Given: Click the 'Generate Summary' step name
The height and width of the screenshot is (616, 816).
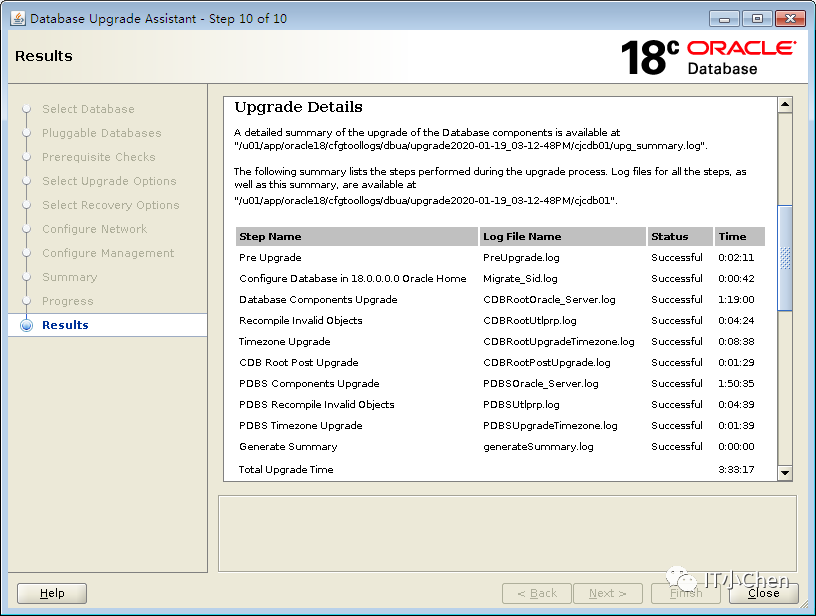Looking at the screenshot, I should [x=288, y=446].
